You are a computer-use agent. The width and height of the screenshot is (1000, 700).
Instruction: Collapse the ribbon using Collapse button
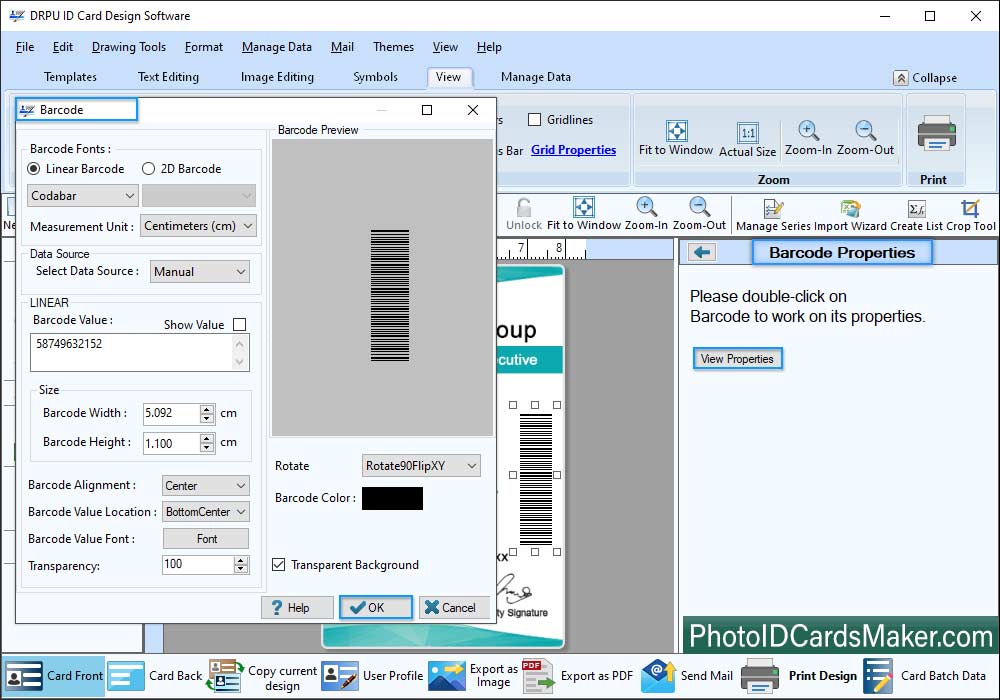tap(925, 78)
